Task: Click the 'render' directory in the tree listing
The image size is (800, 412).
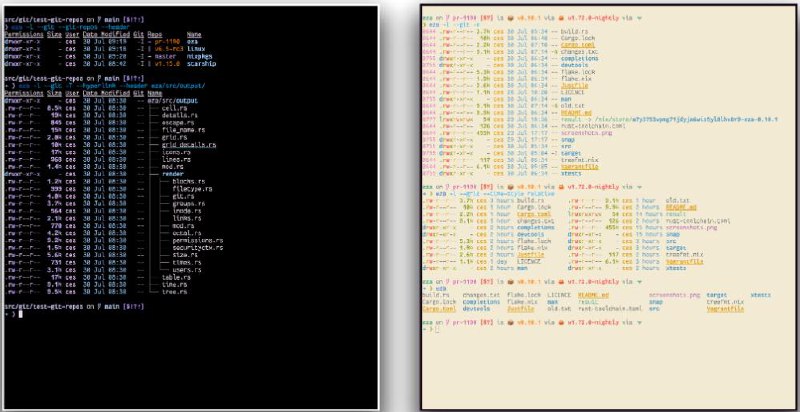Action: tap(172, 174)
